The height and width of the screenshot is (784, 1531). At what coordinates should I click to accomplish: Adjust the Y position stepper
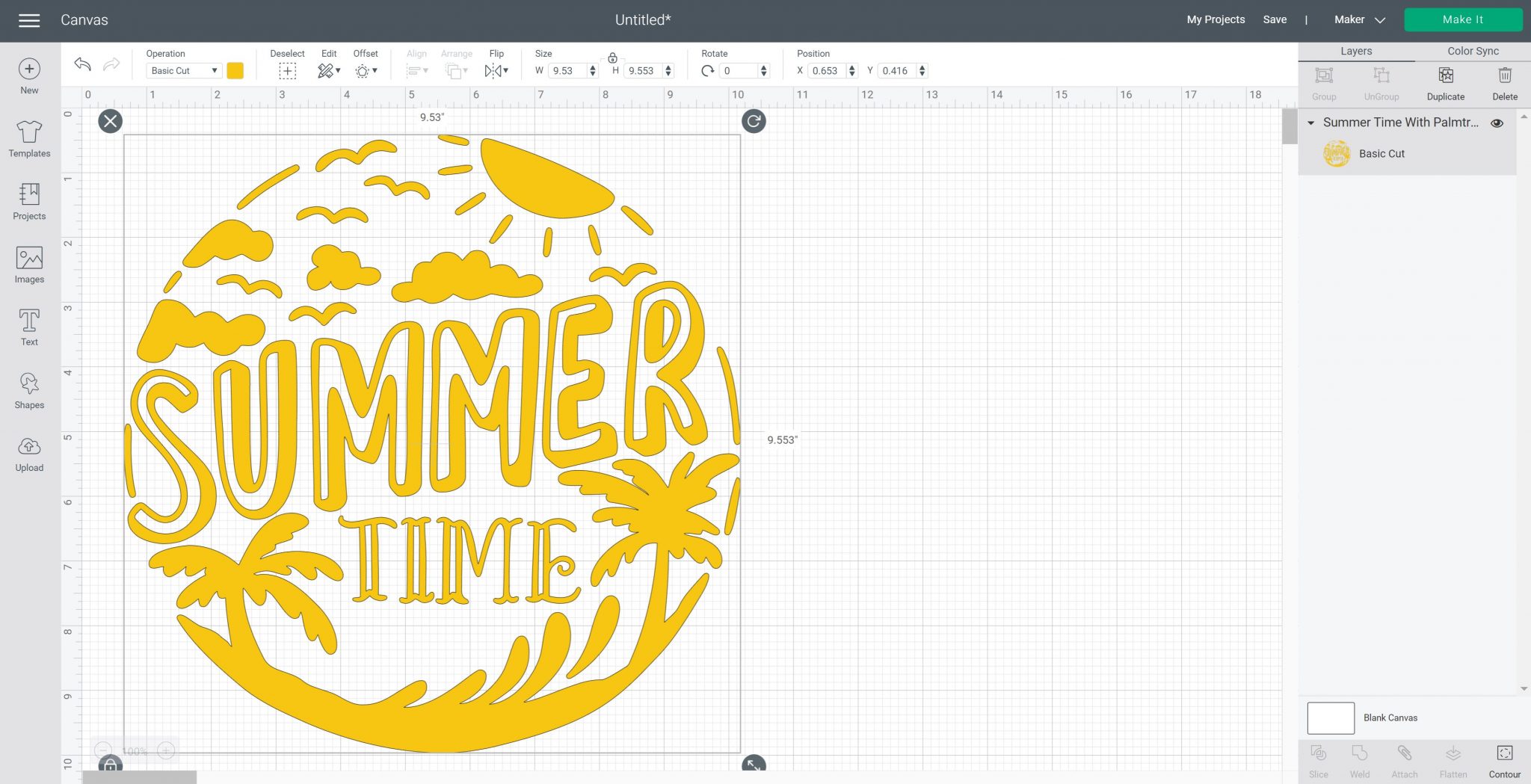point(922,71)
